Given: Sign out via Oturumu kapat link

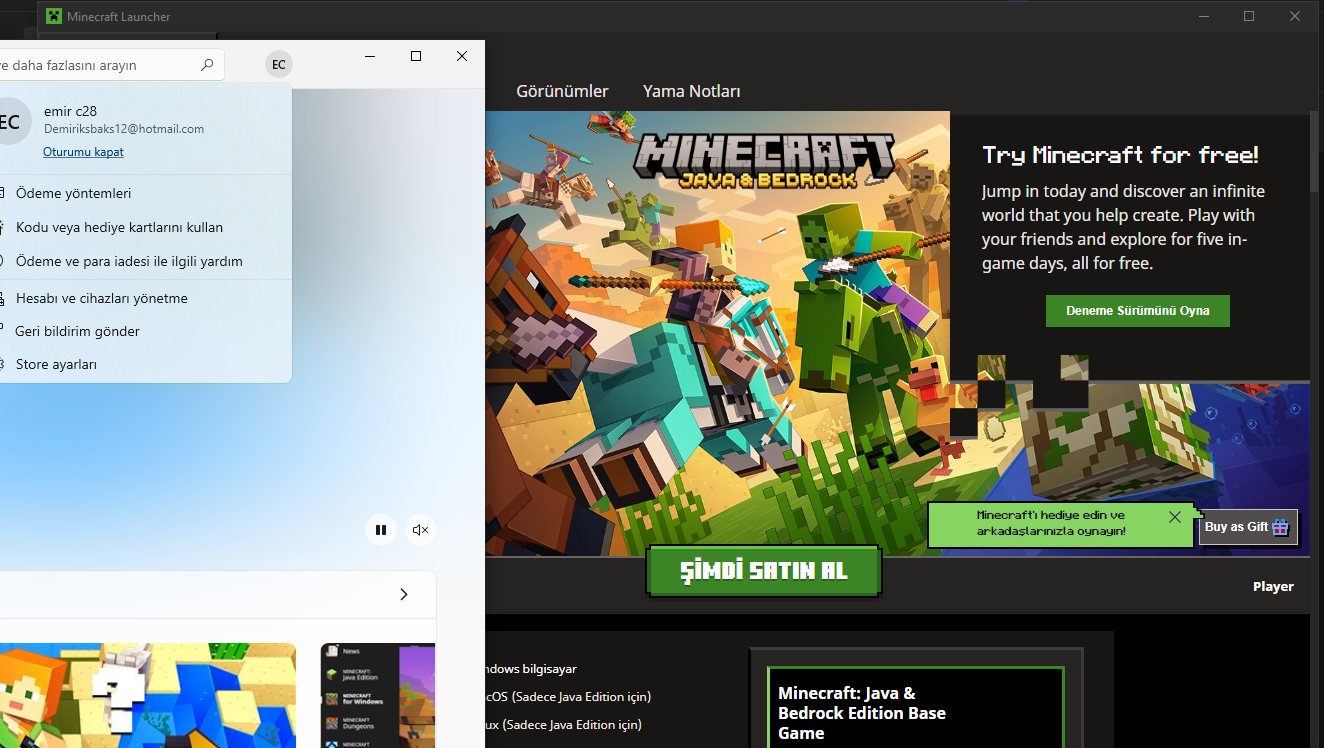Looking at the screenshot, I should click(83, 152).
